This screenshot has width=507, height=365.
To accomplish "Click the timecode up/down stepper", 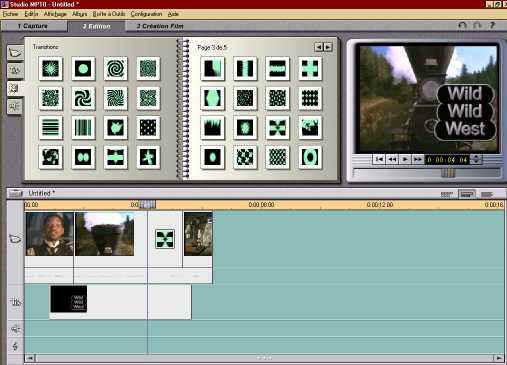I will click(x=476, y=160).
